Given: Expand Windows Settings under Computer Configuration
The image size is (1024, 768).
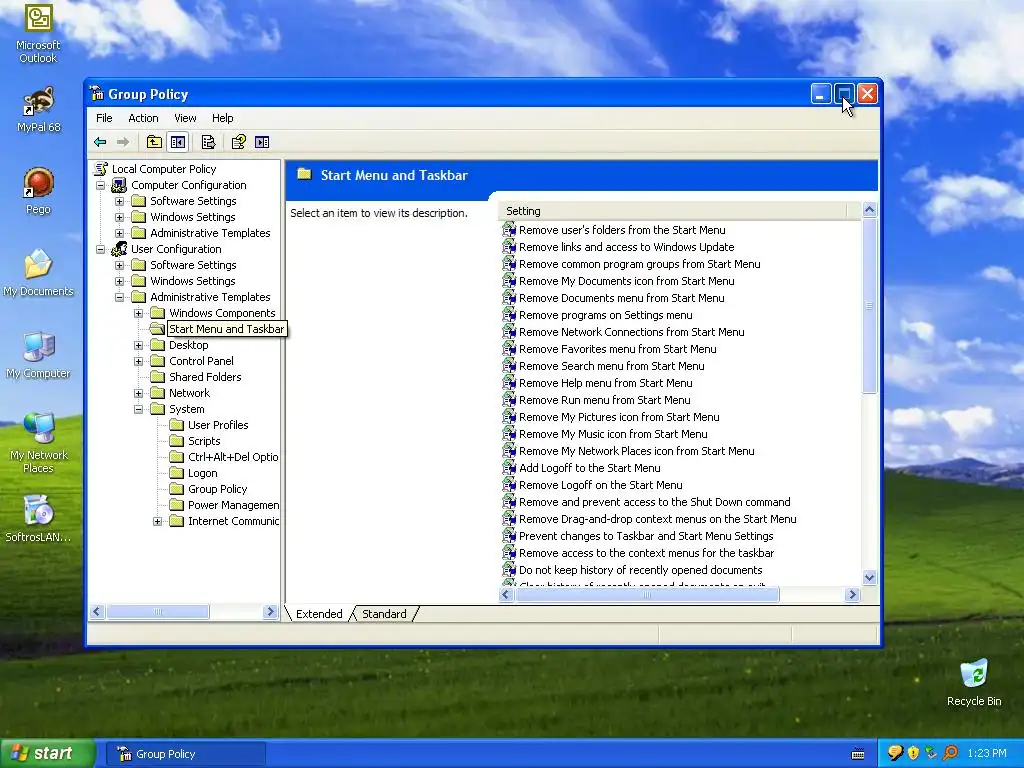Looking at the screenshot, I should pyautogui.click(x=120, y=217).
